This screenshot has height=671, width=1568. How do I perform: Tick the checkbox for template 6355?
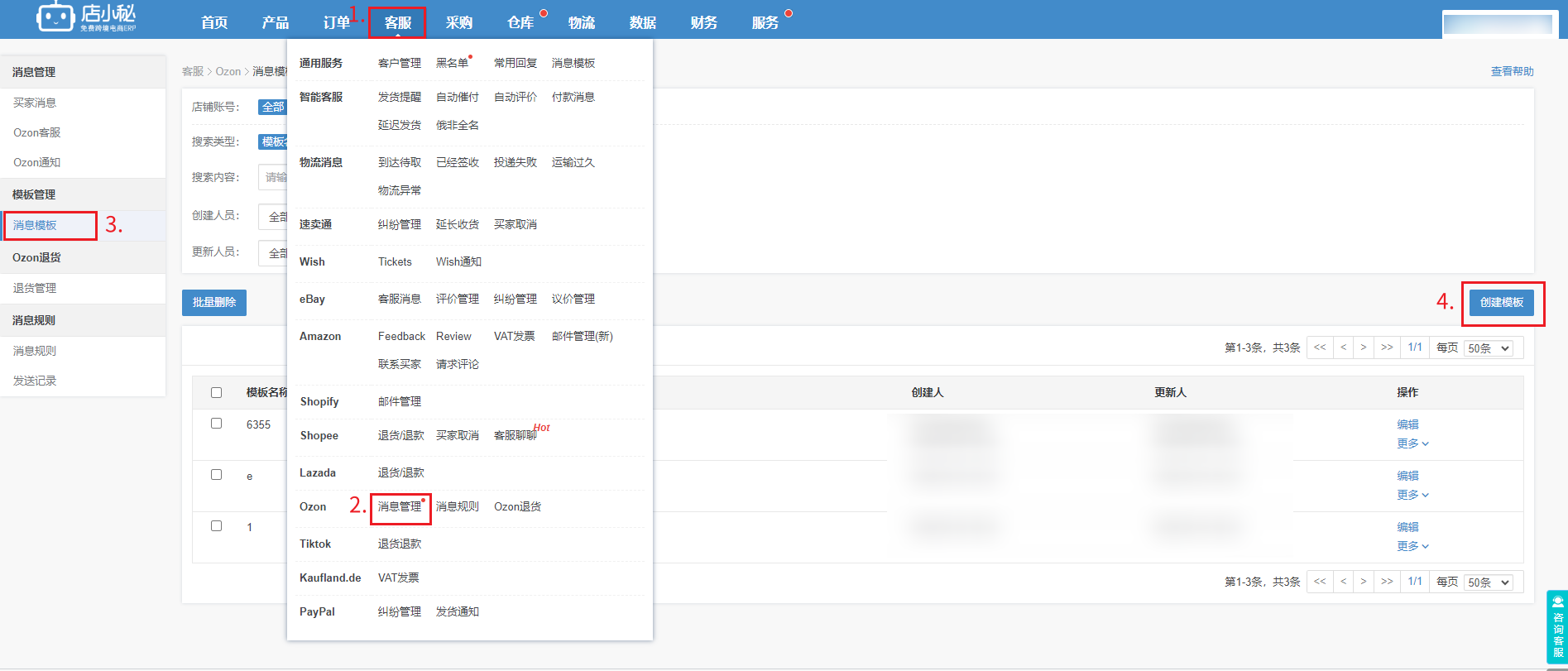[x=216, y=423]
